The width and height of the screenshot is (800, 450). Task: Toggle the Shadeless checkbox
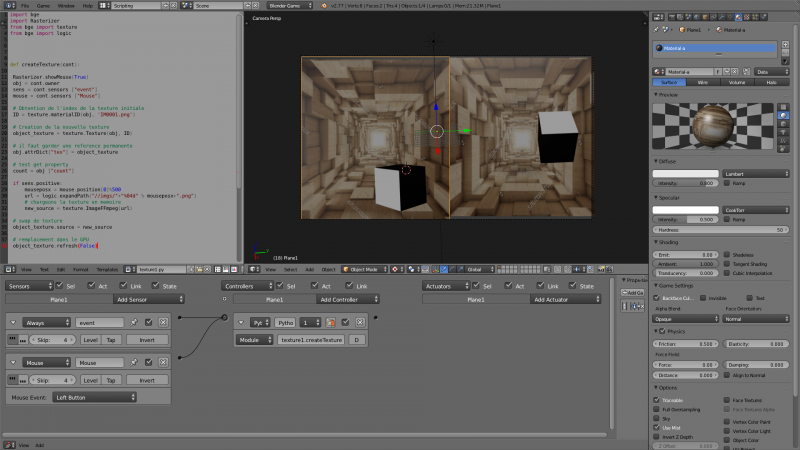[727, 254]
